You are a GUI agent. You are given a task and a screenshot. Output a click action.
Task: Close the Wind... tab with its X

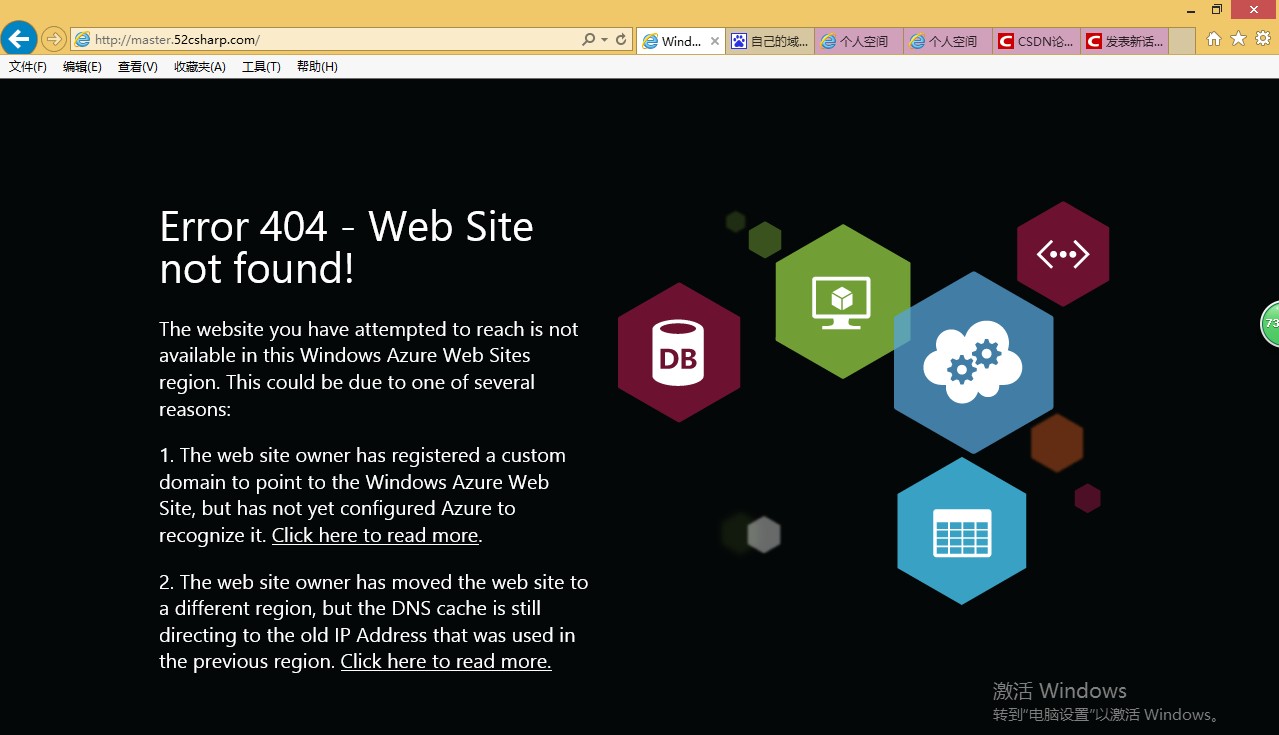[714, 41]
